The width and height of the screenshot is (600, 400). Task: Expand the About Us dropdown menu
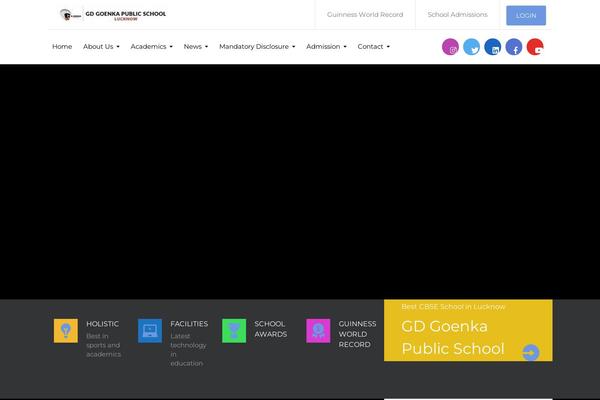[x=101, y=46]
